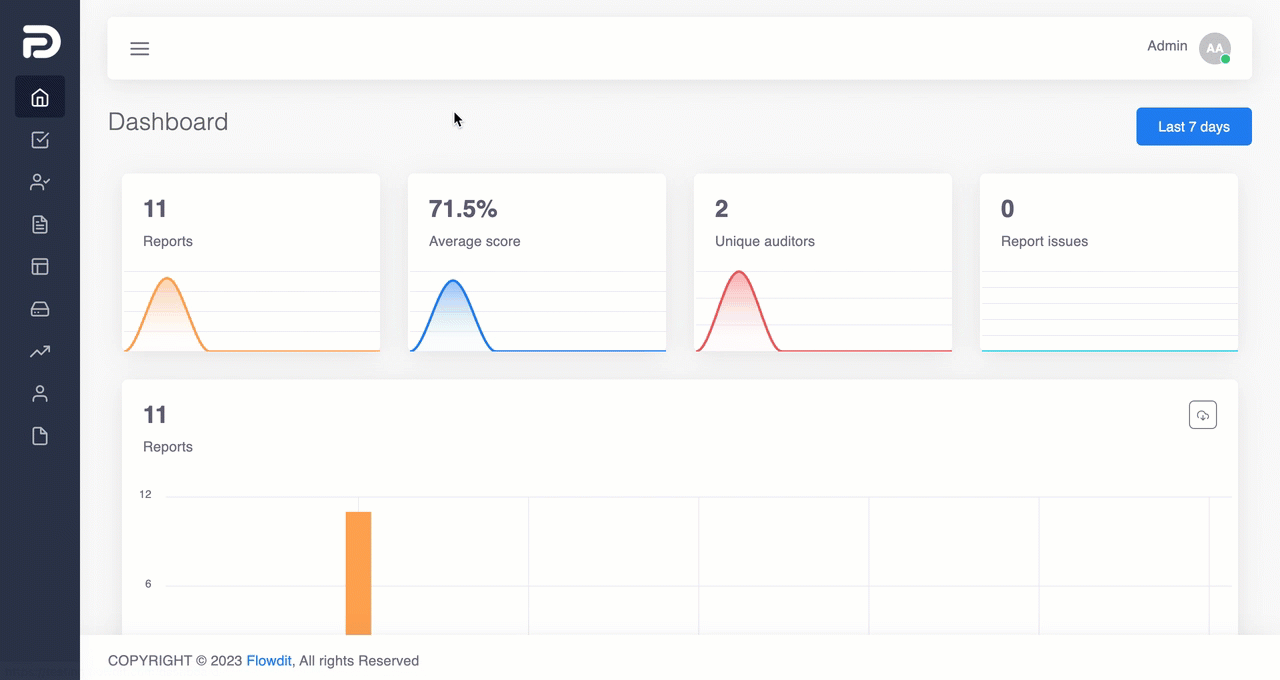Image resolution: width=1280 pixels, height=680 pixels.
Task: Open the home dashboard sidebar icon
Action: 40,97
